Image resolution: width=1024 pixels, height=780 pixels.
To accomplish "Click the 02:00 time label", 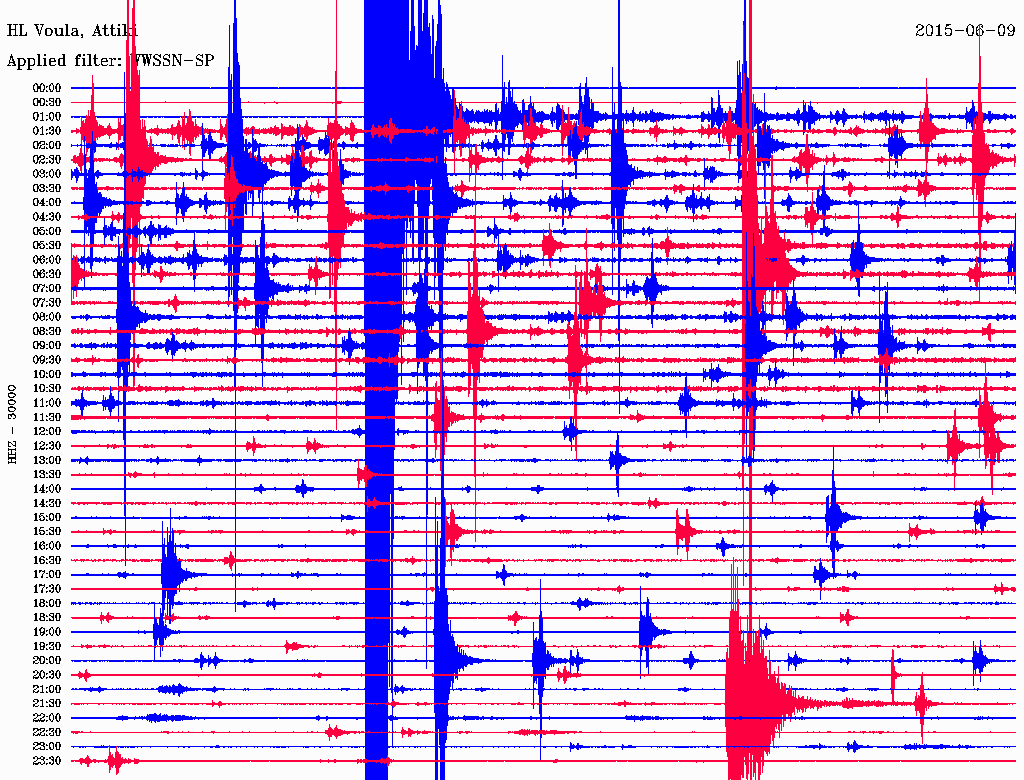I will (47, 146).
